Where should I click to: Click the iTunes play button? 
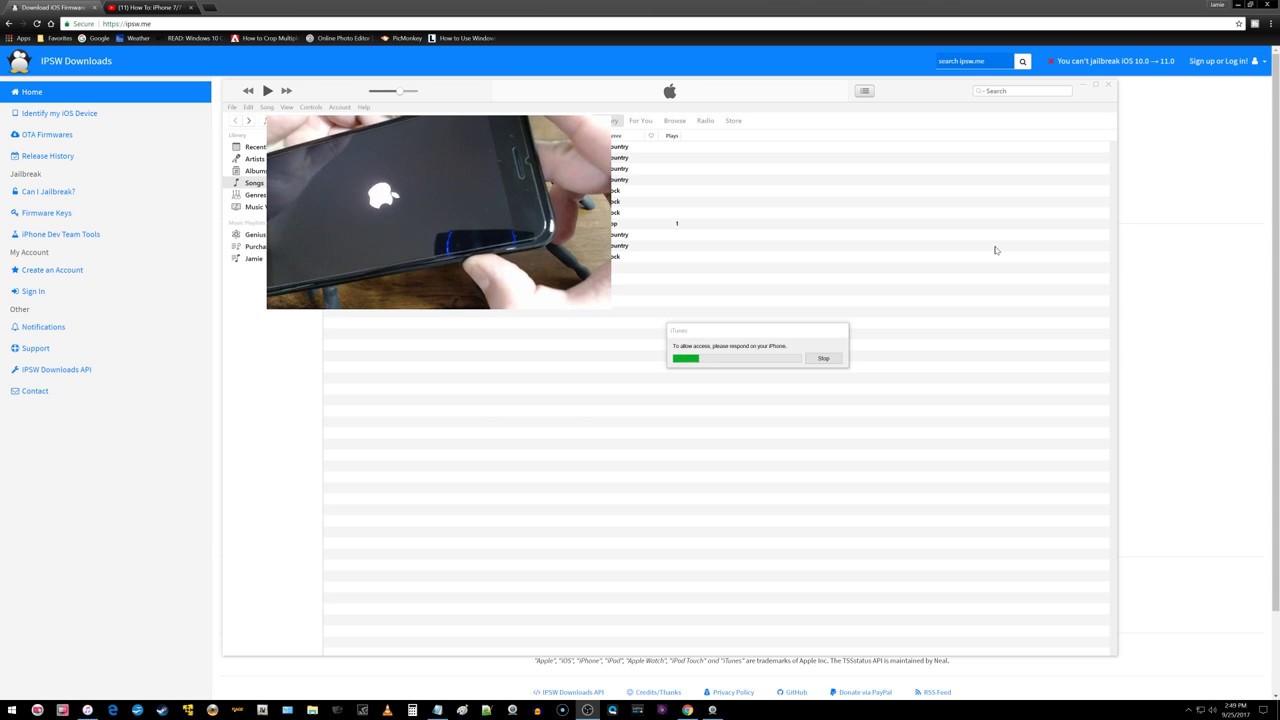pos(267,91)
